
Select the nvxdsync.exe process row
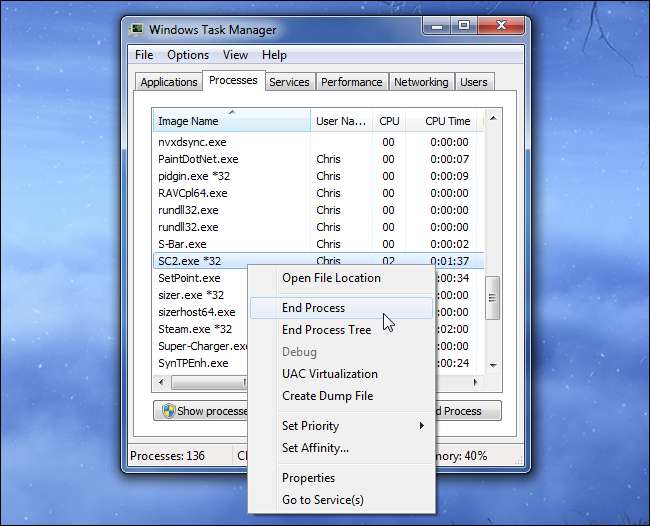coord(318,142)
